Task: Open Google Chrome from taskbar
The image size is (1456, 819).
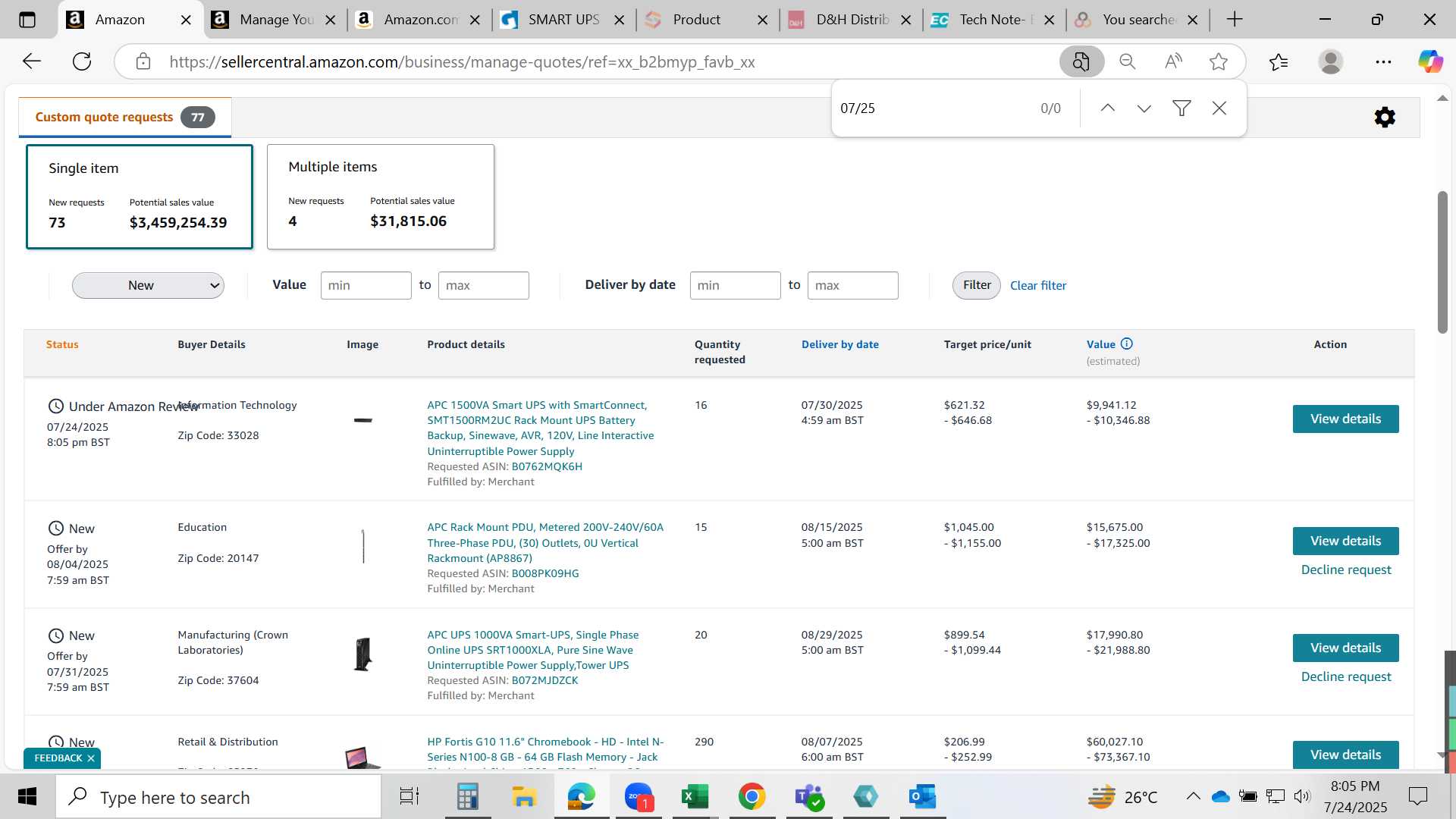Action: 752,797
